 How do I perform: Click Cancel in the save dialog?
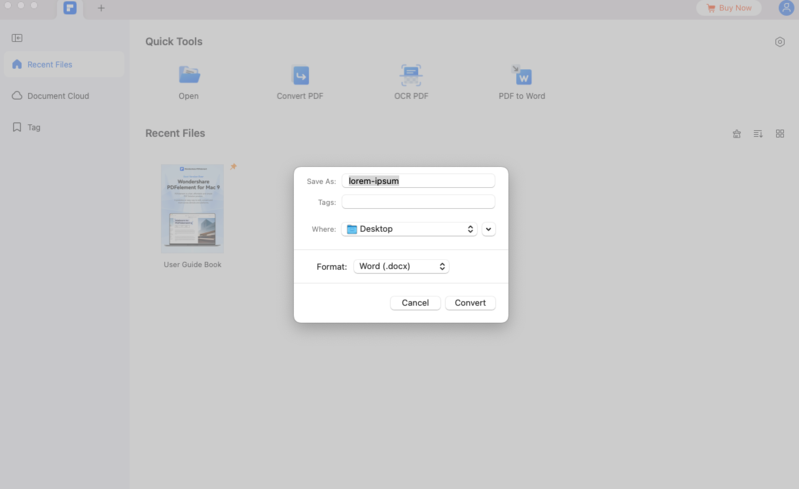tap(415, 303)
